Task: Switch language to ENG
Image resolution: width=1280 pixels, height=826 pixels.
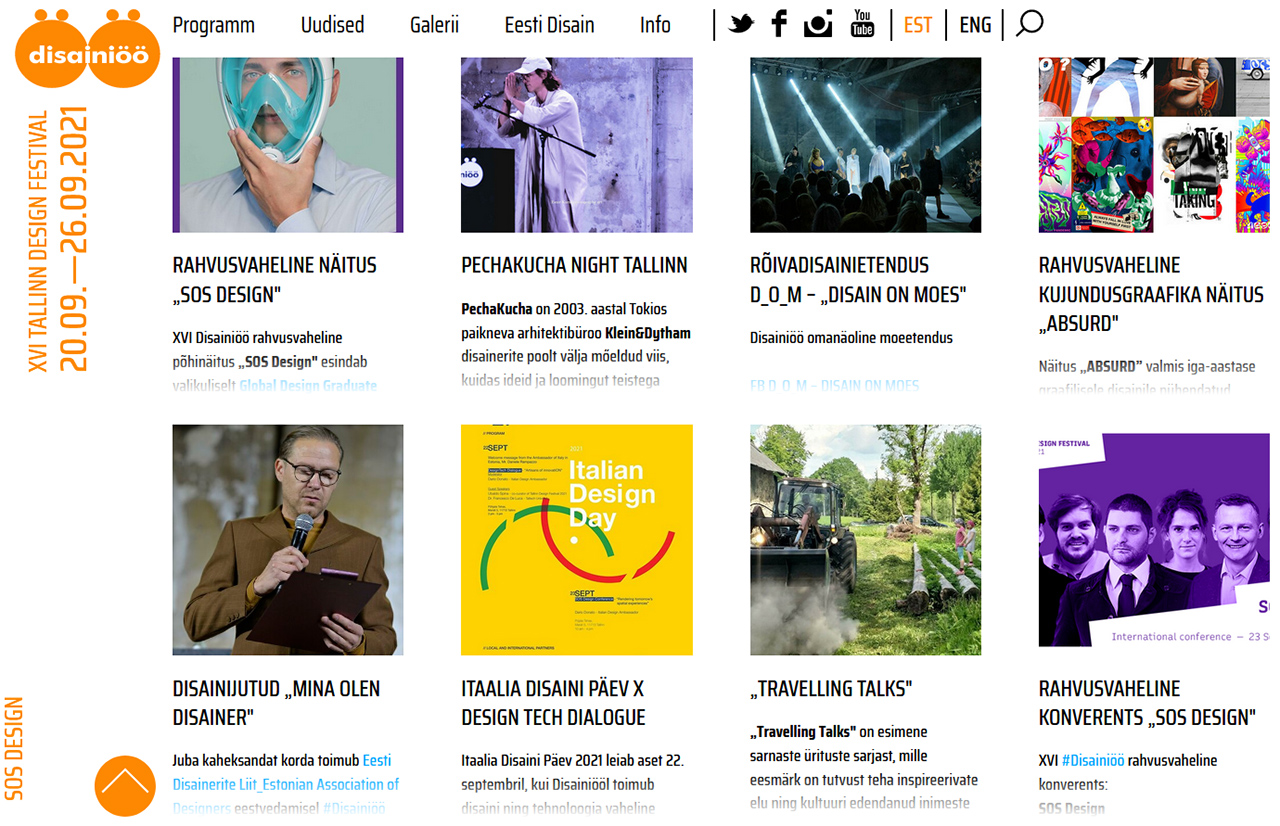Action: click(975, 25)
